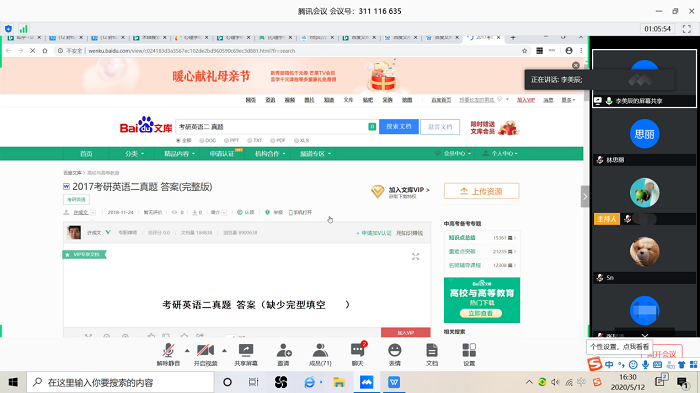Open 首页 in green navigation bar
The width and height of the screenshot is (700, 393).
pos(86,154)
